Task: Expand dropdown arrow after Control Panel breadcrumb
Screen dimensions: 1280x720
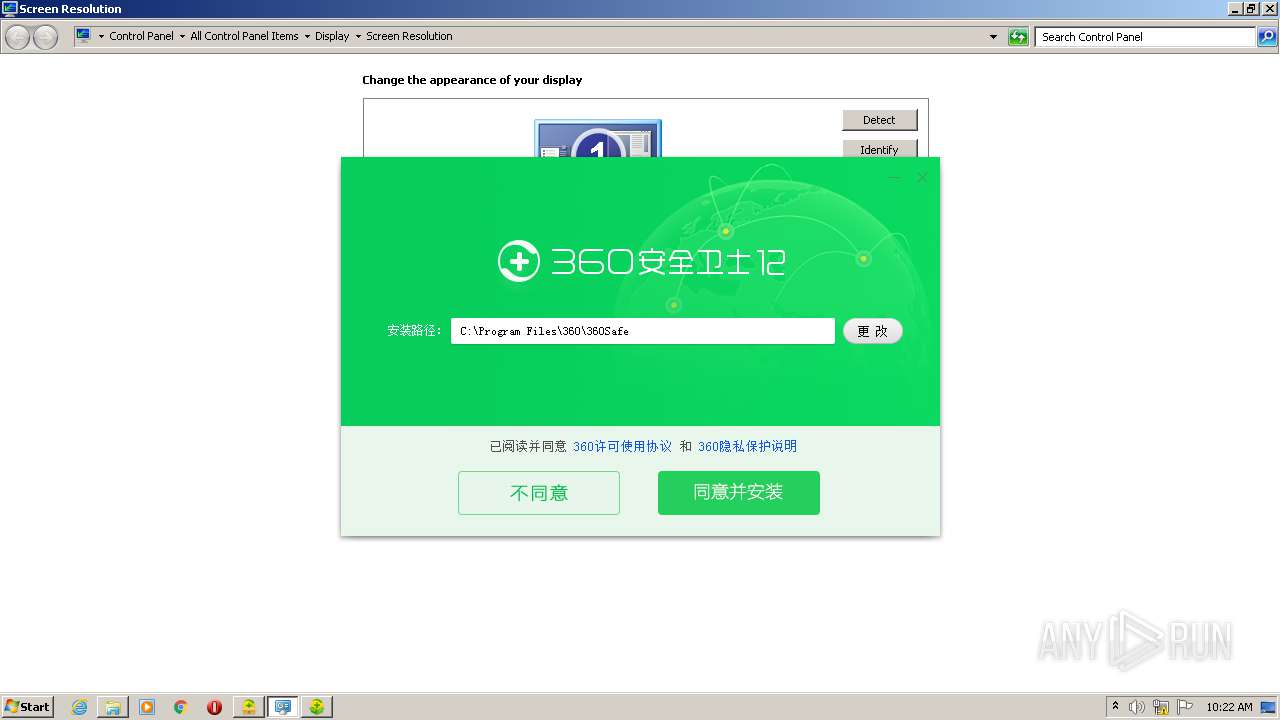Action: tap(182, 36)
